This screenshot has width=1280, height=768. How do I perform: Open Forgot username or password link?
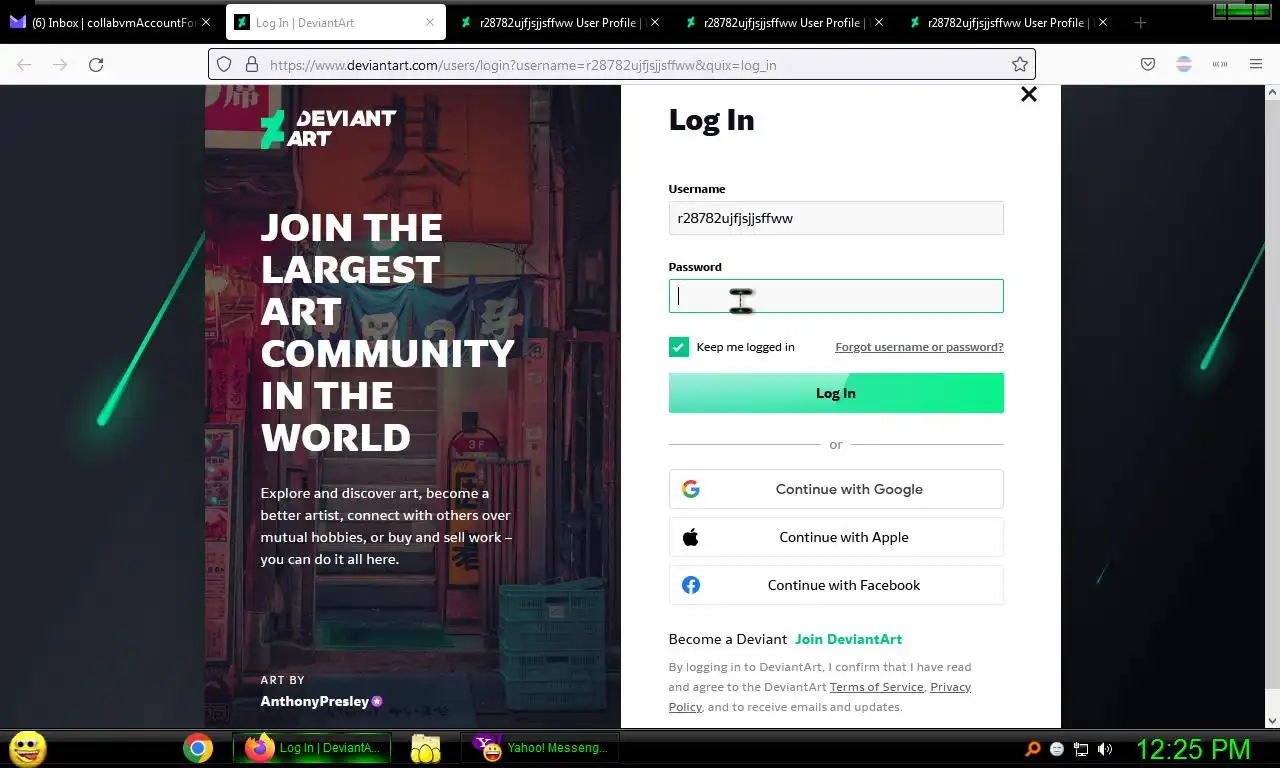(919, 347)
